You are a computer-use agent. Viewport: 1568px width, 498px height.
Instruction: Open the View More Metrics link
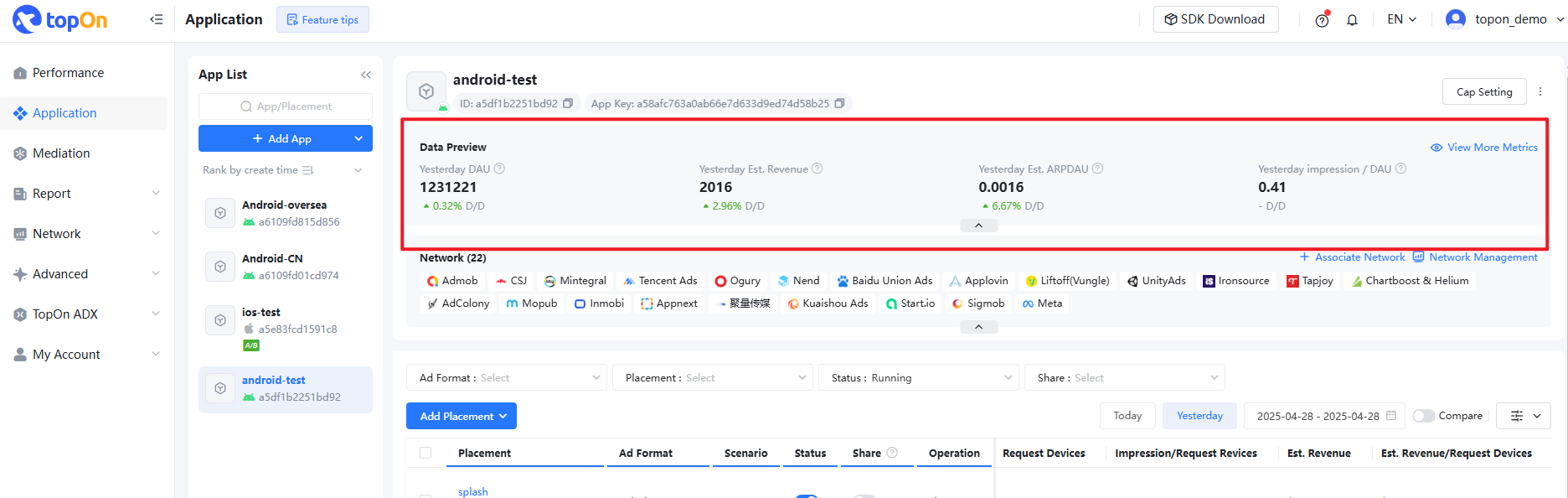(1484, 148)
